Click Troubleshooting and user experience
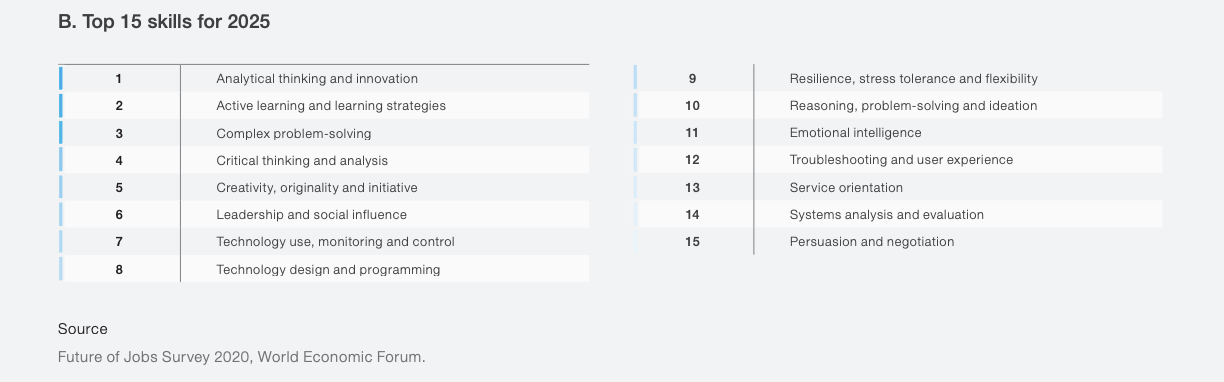1224x382 pixels. [x=901, y=160]
